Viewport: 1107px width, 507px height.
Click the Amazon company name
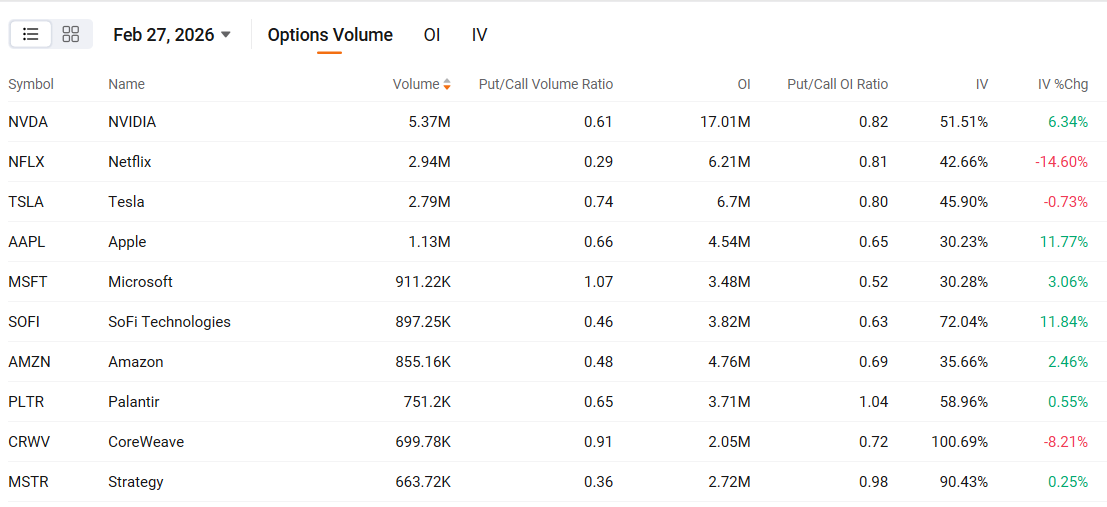click(136, 362)
